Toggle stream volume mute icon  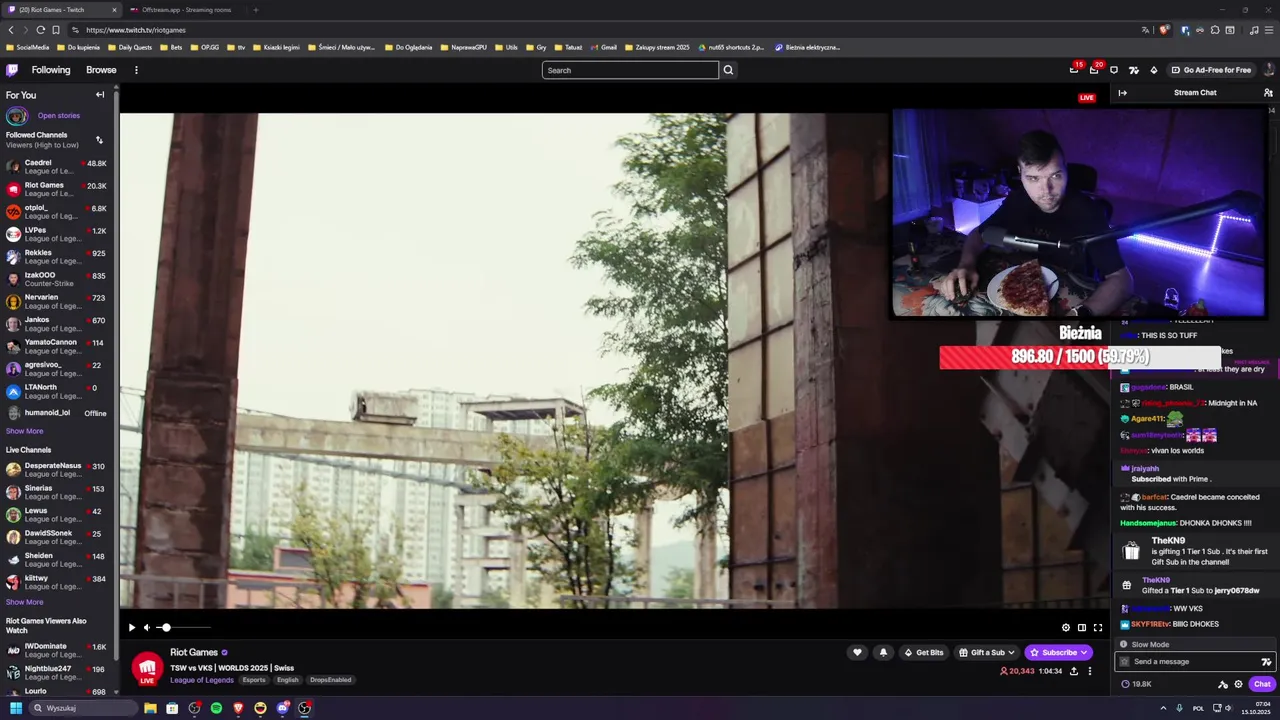[x=147, y=627]
